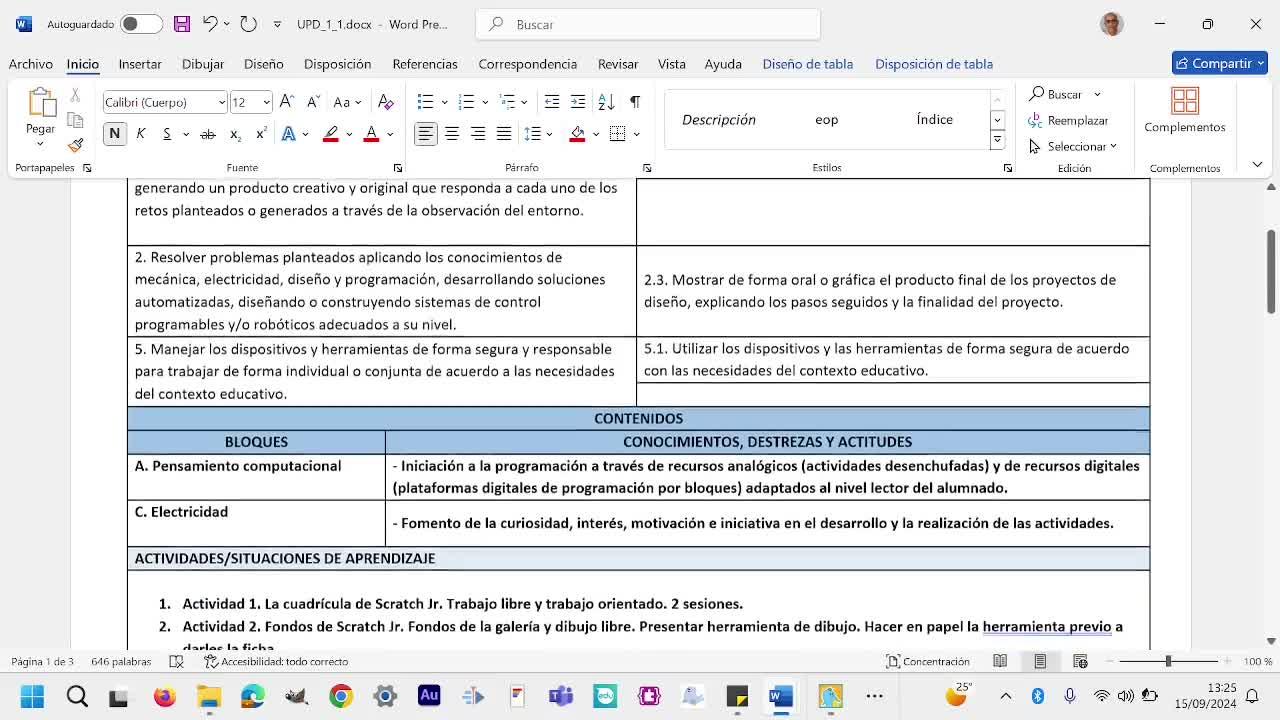This screenshot has height=720, width=1280.
Task: Open the Insertar ribbon tab
Action: 140,64
